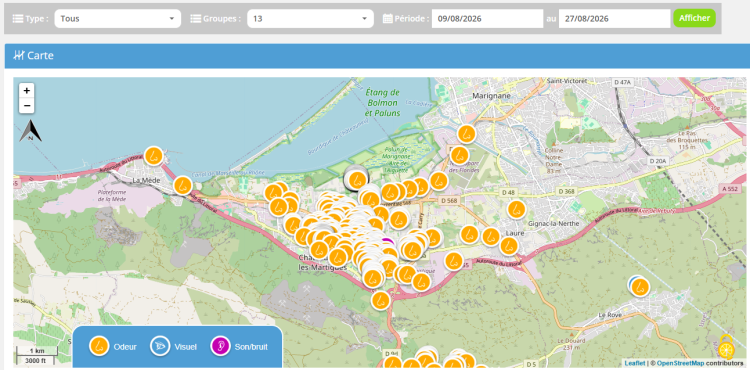Click the Étang de Bolmon label
The width and height of the screenshot is (750, 370).
tap(382, 102)
